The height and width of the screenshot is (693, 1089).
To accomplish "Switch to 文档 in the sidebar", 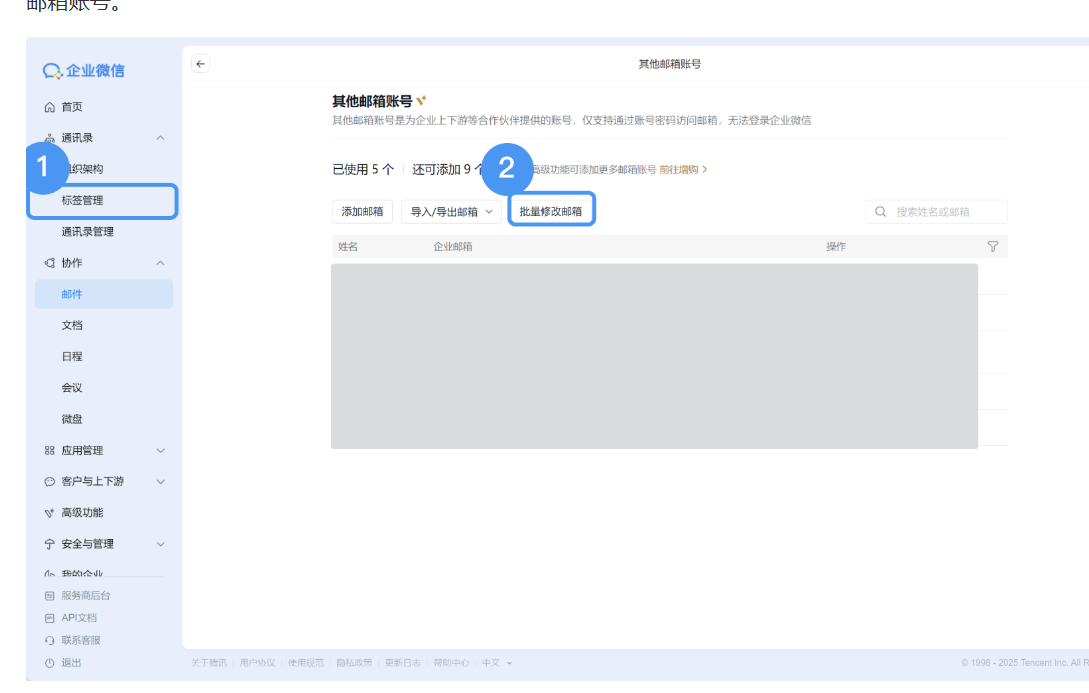I will (x=72, y=324).
